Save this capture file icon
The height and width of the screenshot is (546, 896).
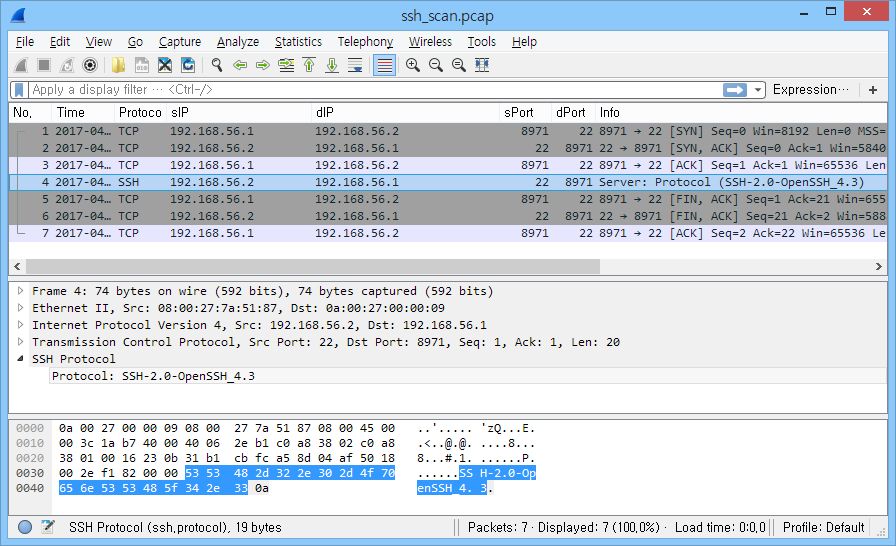(x=142, y=65)
